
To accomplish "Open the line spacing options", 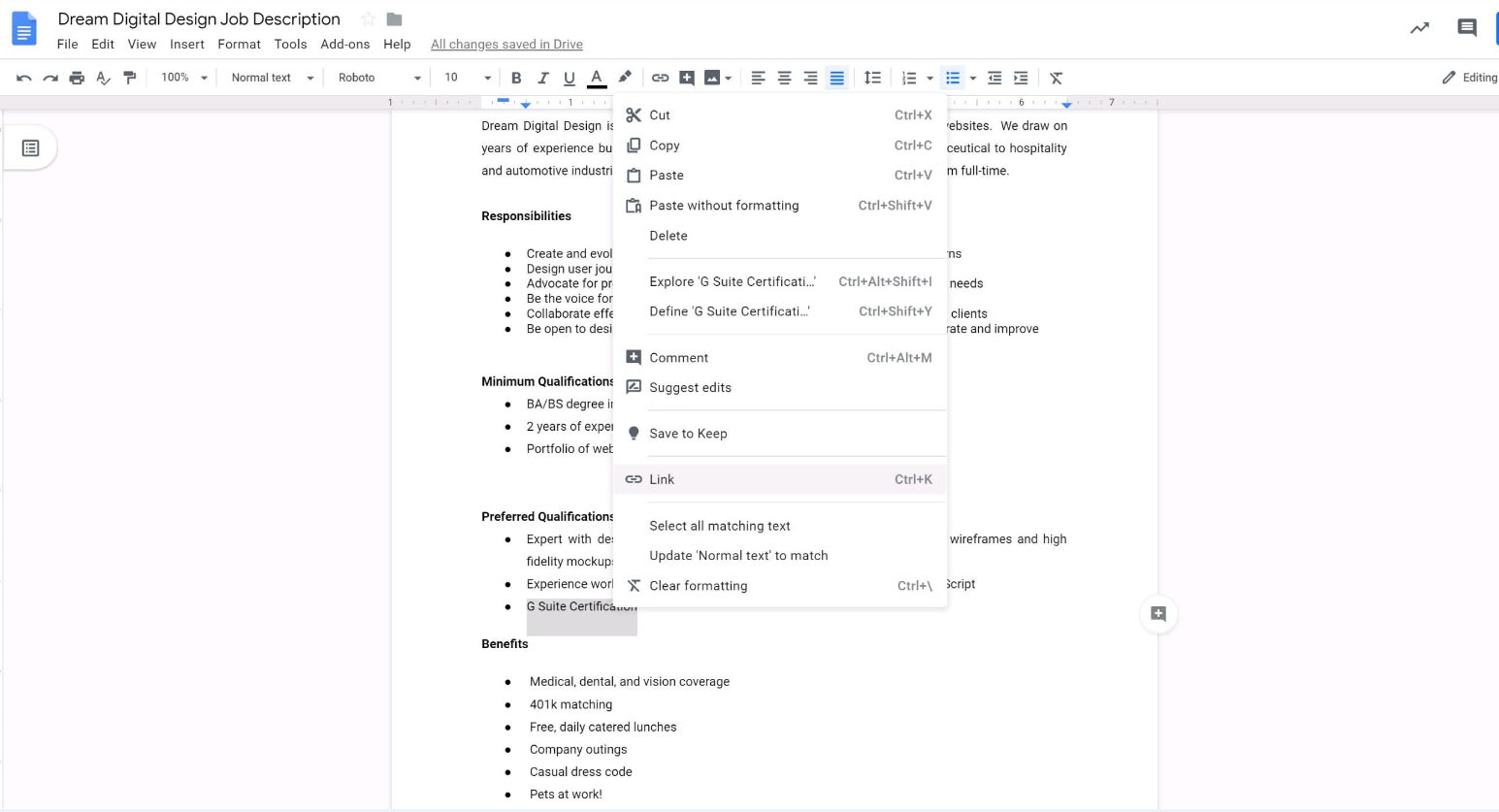I will [x=872, y=78].
